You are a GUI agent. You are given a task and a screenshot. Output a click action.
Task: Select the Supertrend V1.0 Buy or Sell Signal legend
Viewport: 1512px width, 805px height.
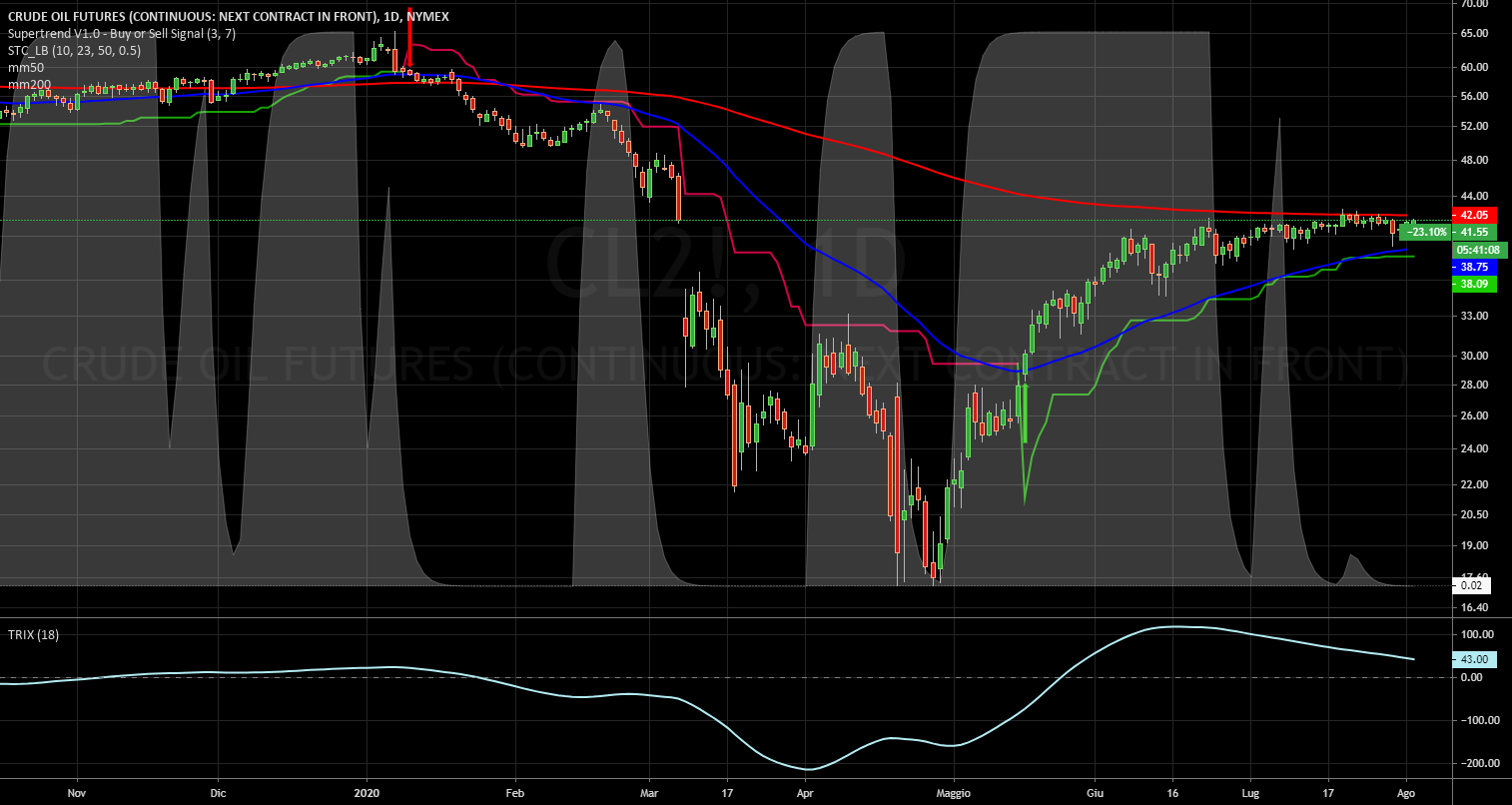tap(123, 33)
